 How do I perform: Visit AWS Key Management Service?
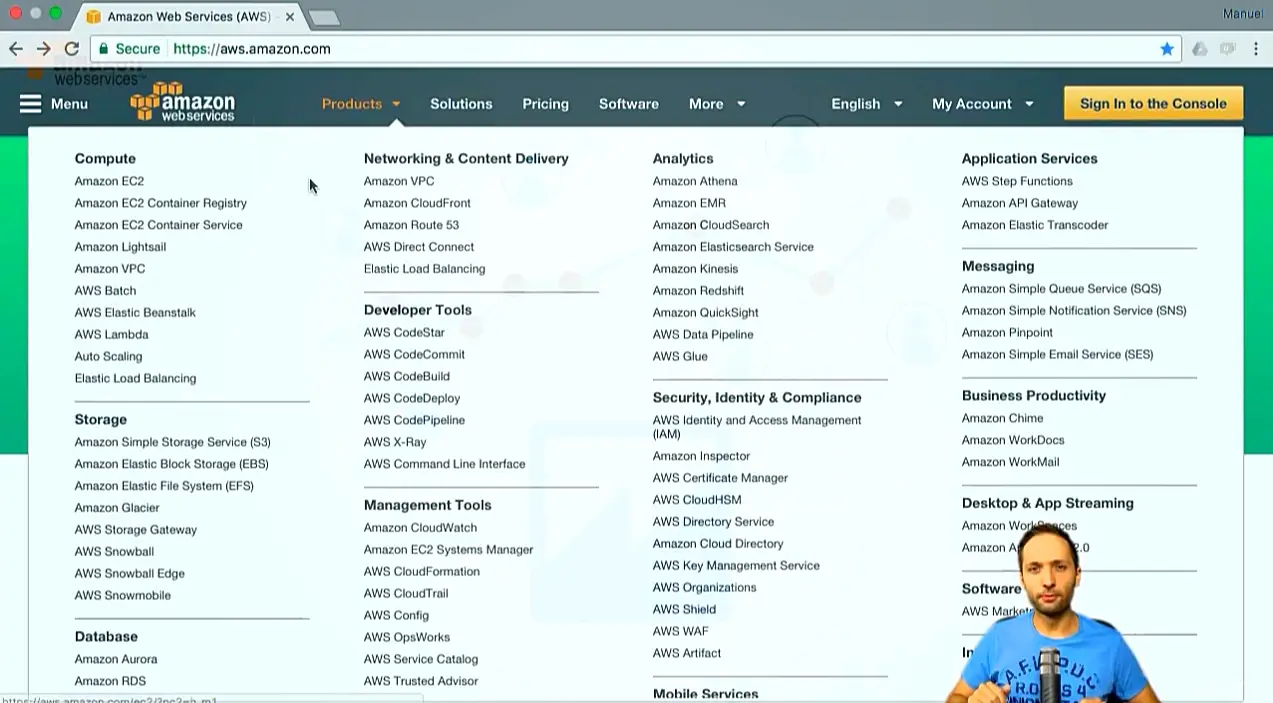point(736,566)
